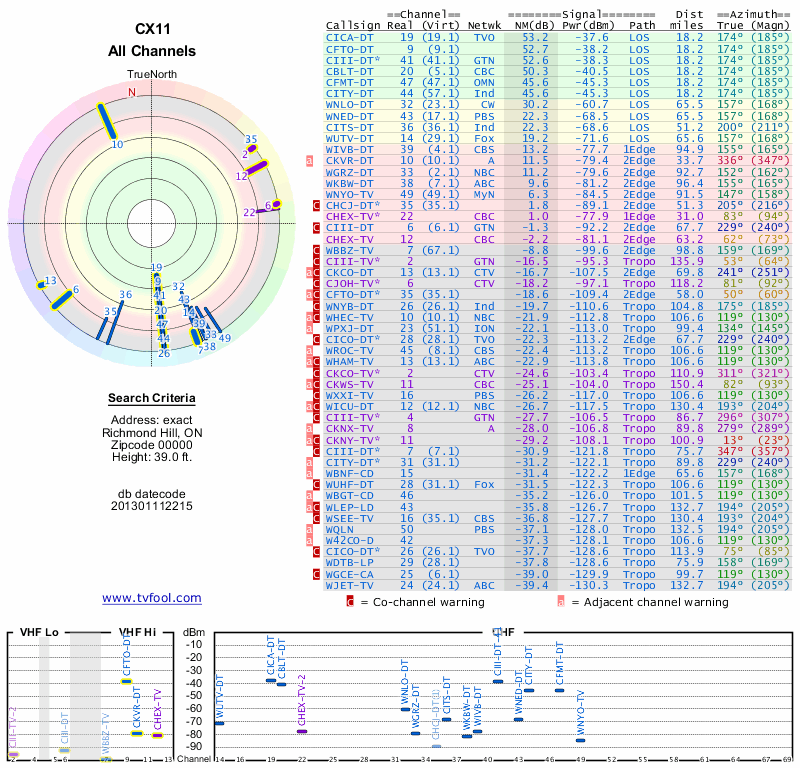
Task: Click the 'C' warning icon beside WGCE-CA row
Action: coord(316,575)
